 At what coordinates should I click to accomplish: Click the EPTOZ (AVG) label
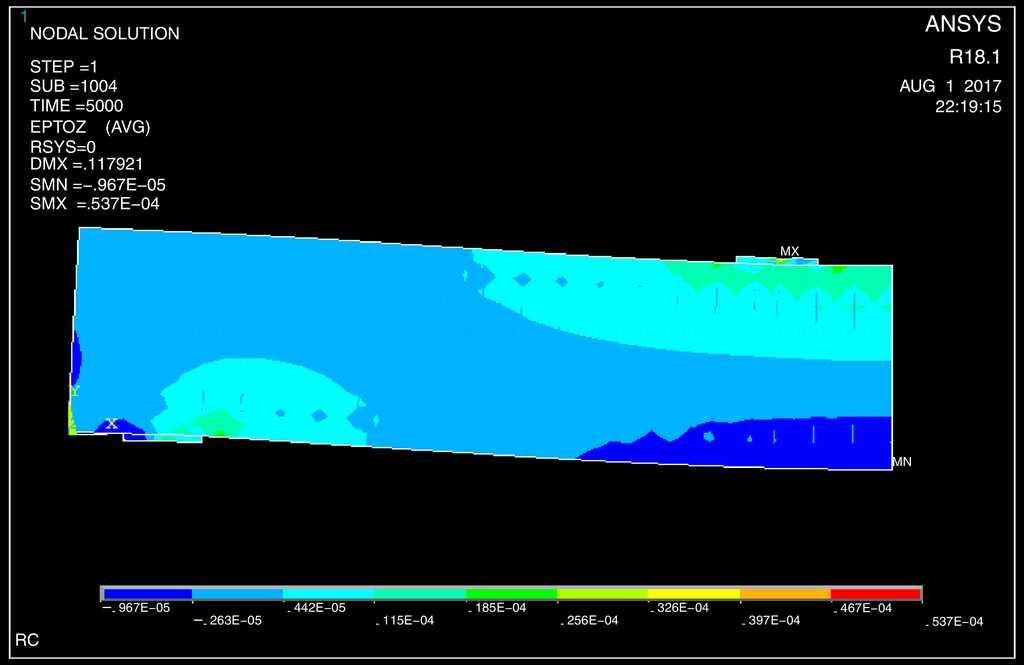[90, 127]
